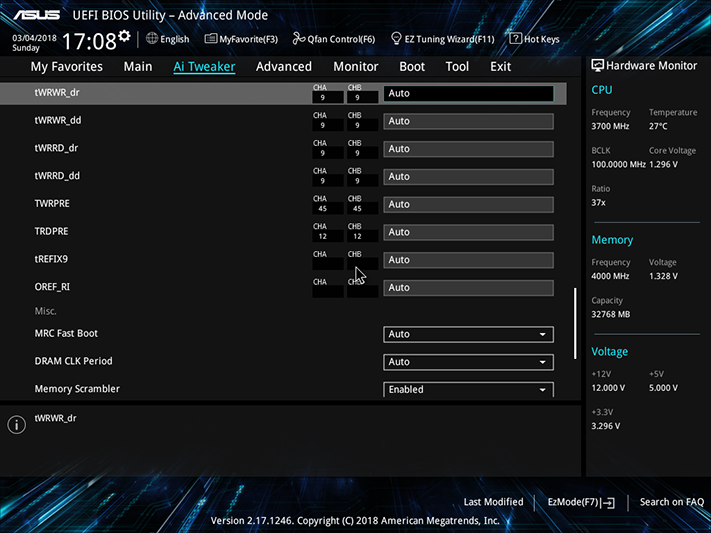Click the settings gear beside the clock

point(124,35)
